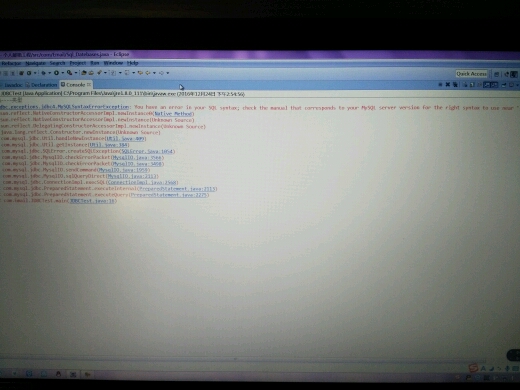Screen dimensions: 520x390
Task: Toggle the console Scroll Lock icon
Action: (472, 85)
